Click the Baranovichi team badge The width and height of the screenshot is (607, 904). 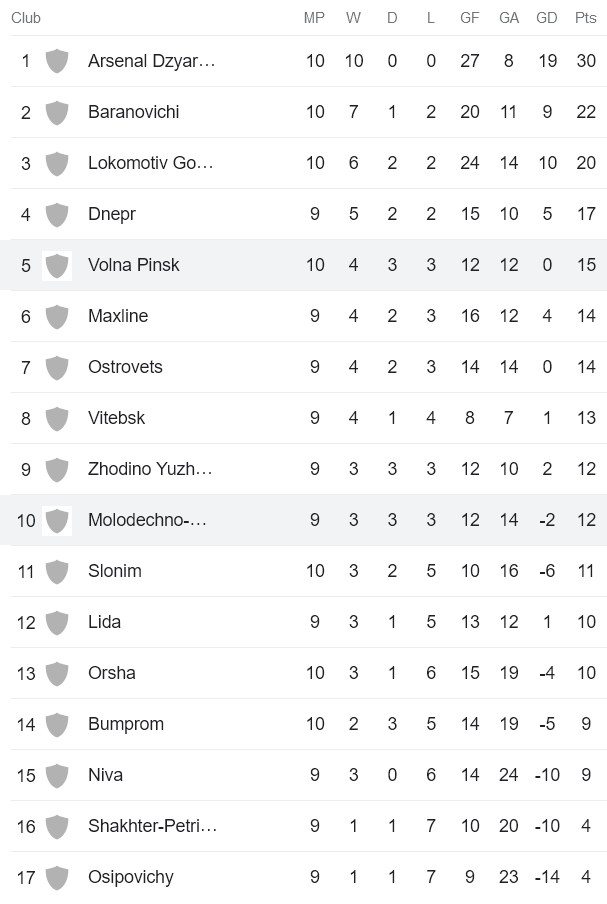click(x=57, y=112)
